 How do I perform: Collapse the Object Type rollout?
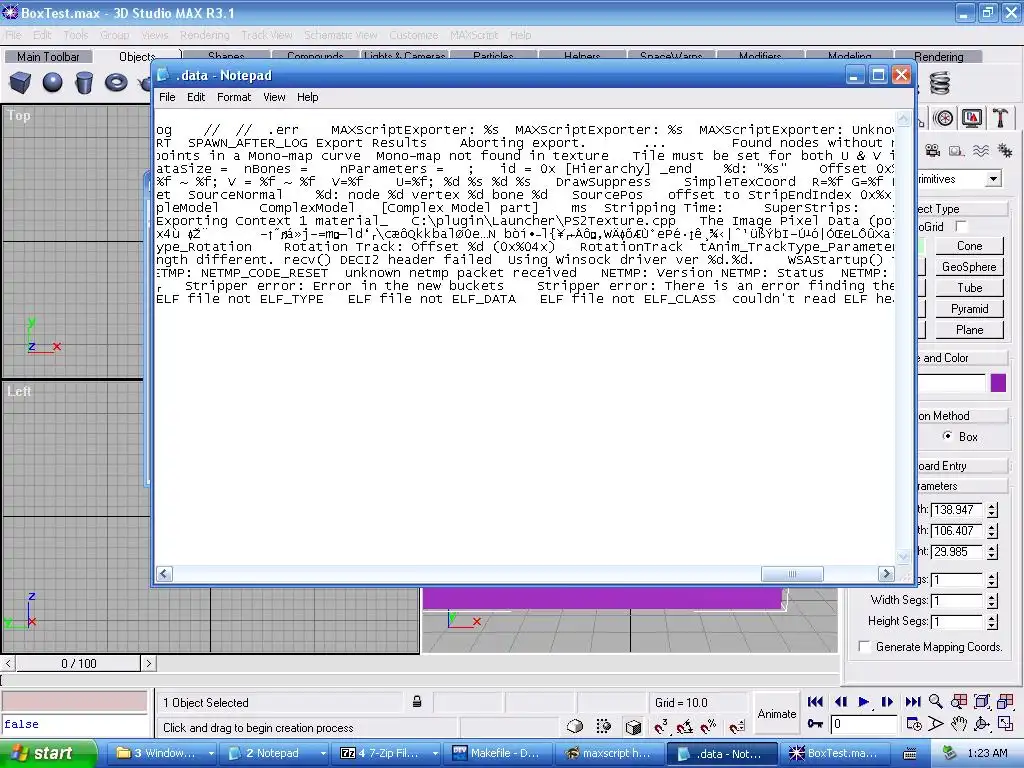coord(962,209)
